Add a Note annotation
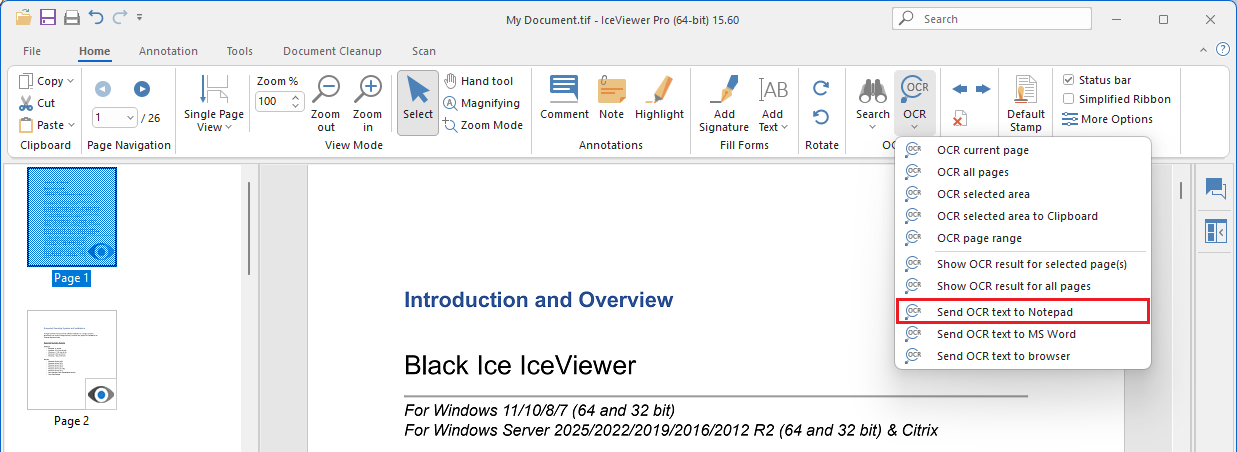The width and height of the screenshot is (1237, 452). coord(612,98)
